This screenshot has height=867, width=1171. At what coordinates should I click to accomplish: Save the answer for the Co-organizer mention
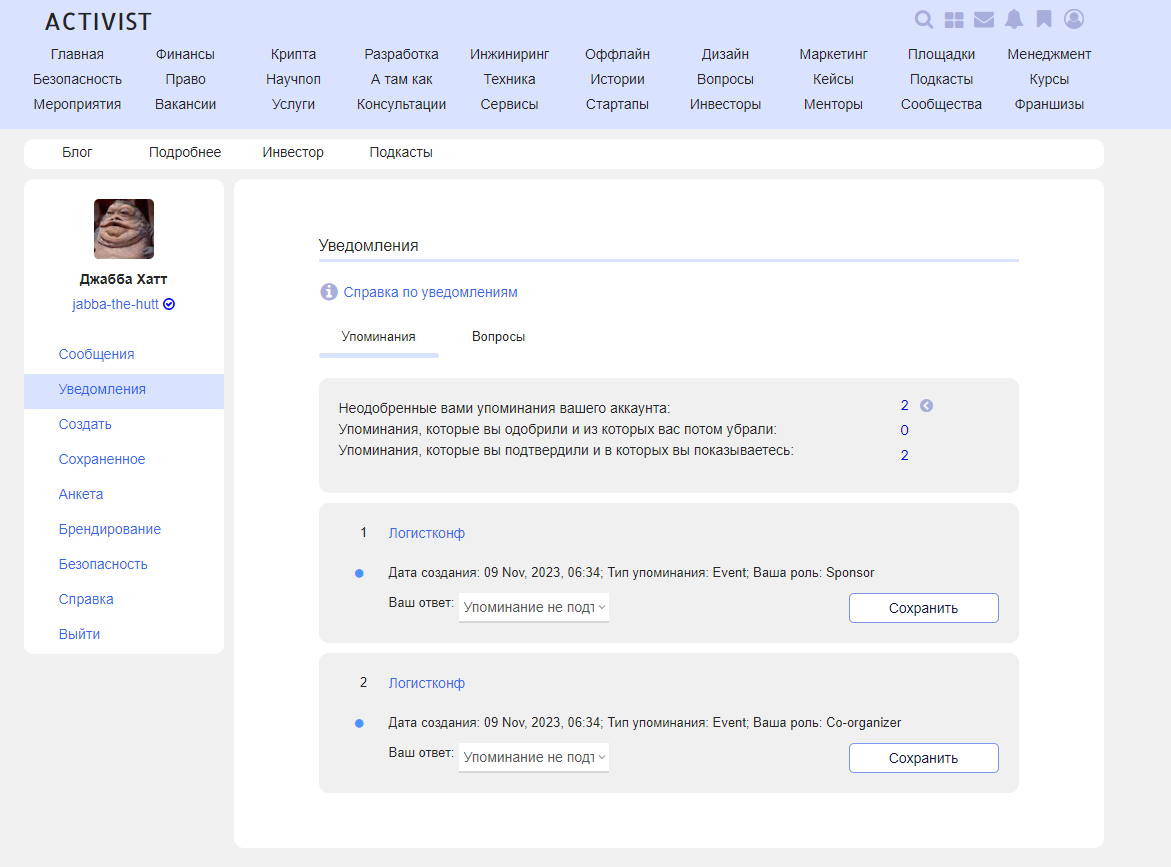(x=923, y=758)
